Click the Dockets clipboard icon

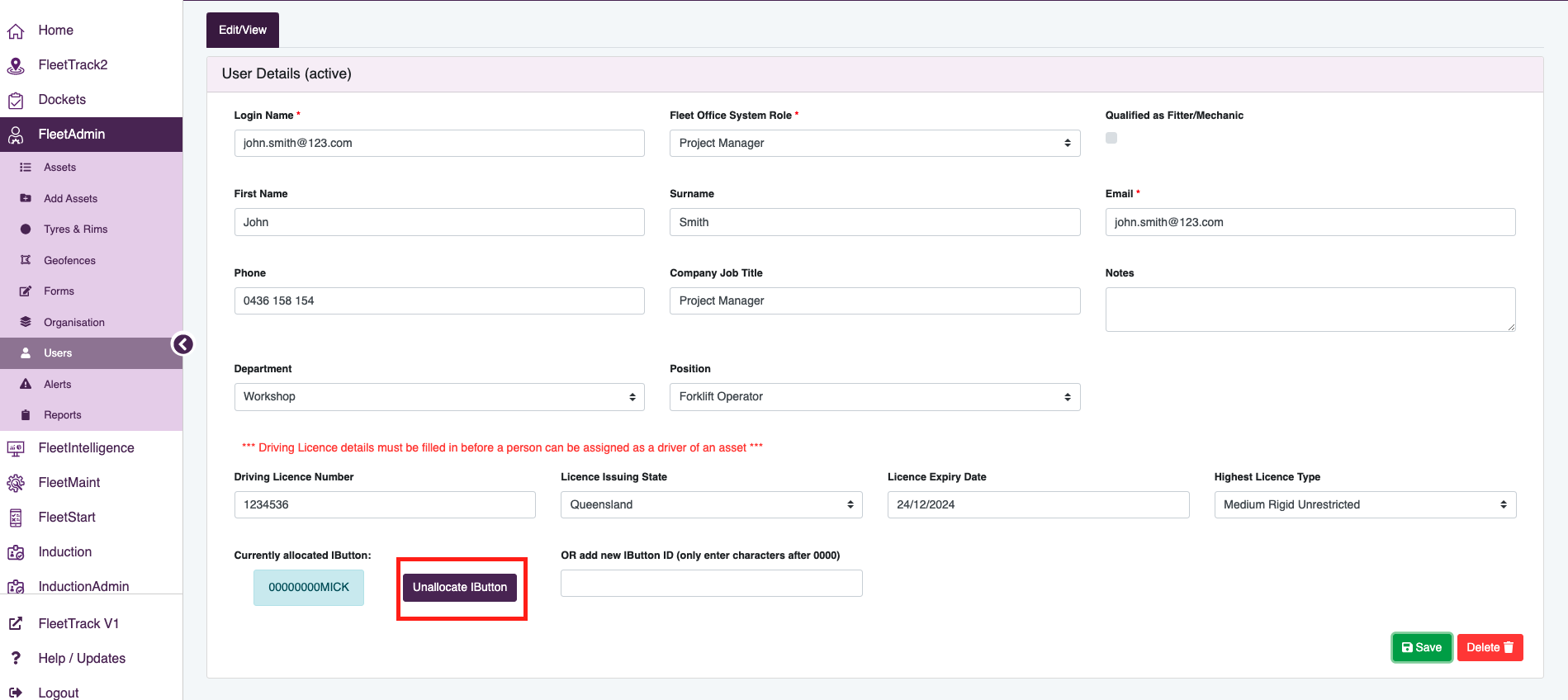[x=16, y=101]
